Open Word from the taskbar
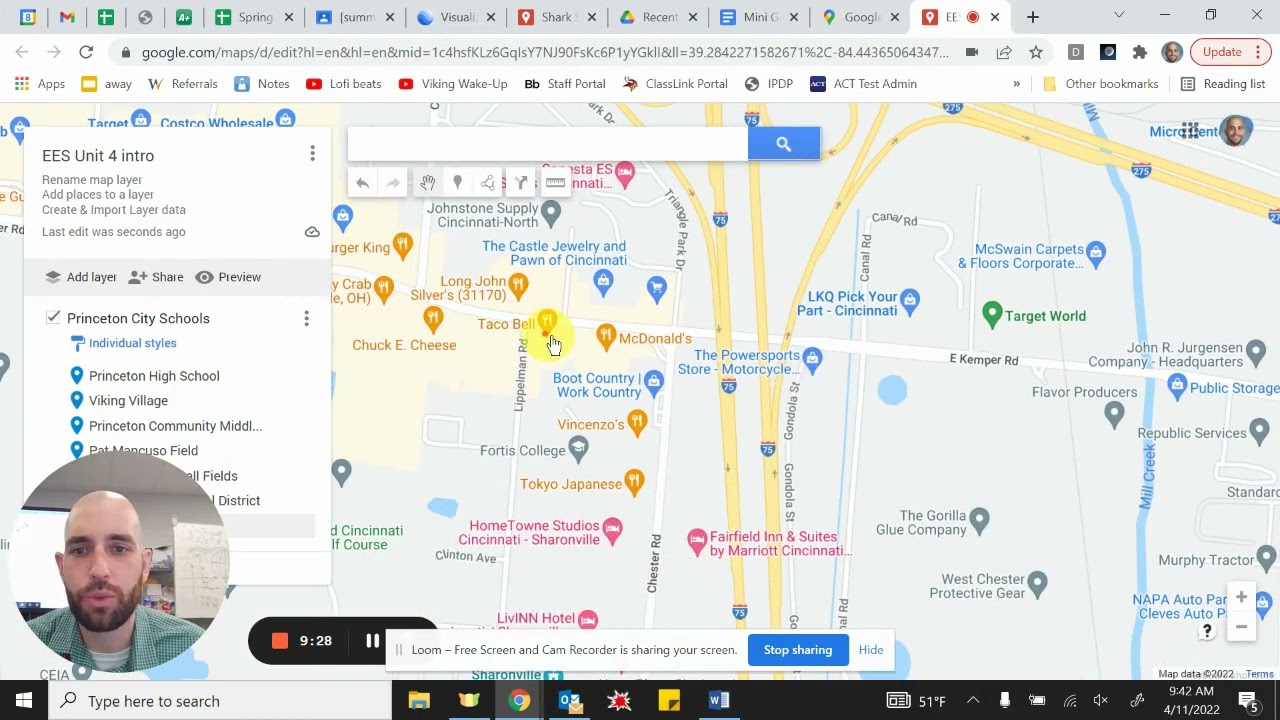The image size is (1280, 720). [x=719, y=700]
